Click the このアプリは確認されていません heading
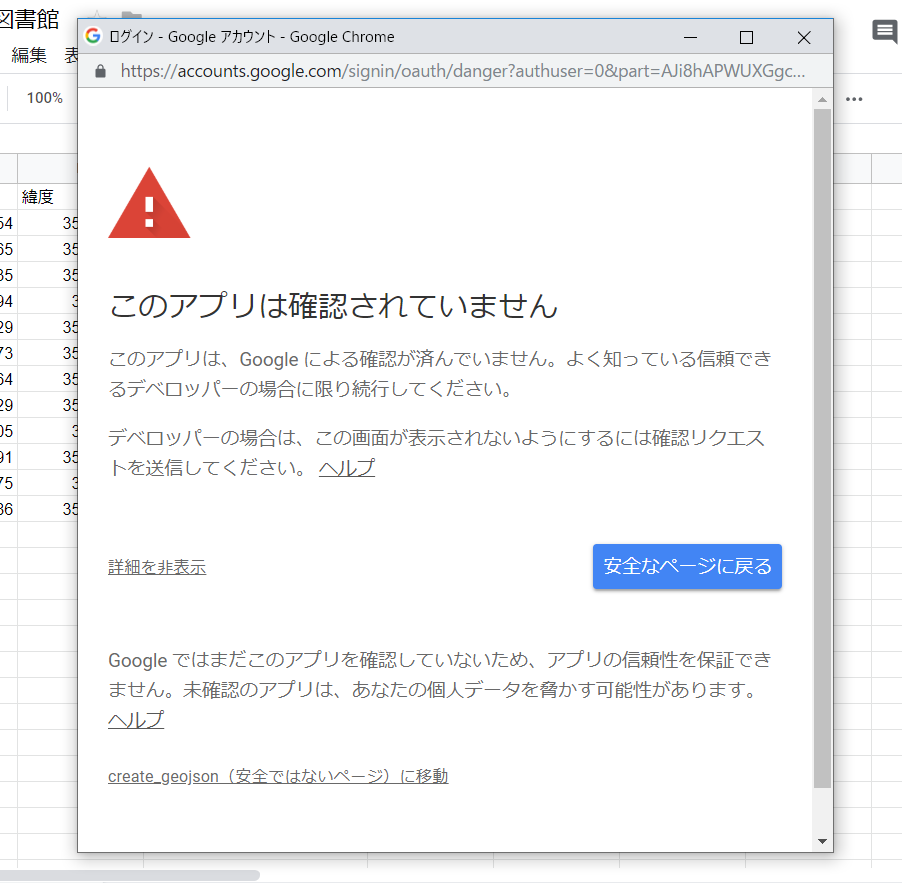Viewport: 902px width, 883px height. [x=334, y=305]
